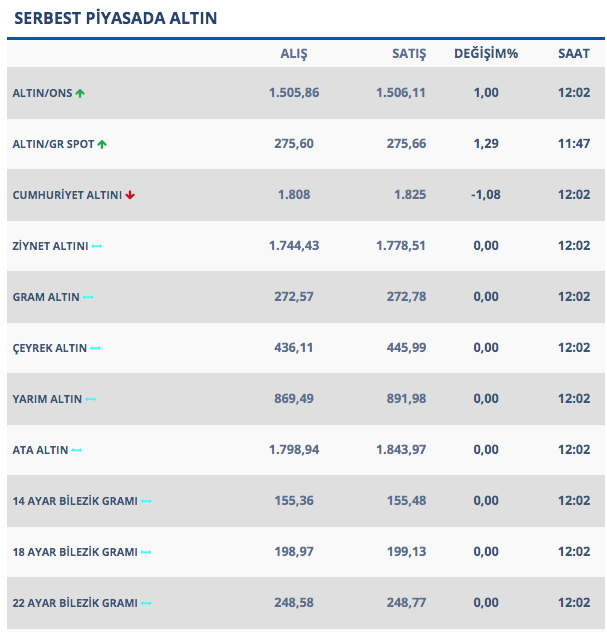Click the sideways arrow icon beside YARIM ALTIN
607x632 pixels.
click(x=91, y=399)
